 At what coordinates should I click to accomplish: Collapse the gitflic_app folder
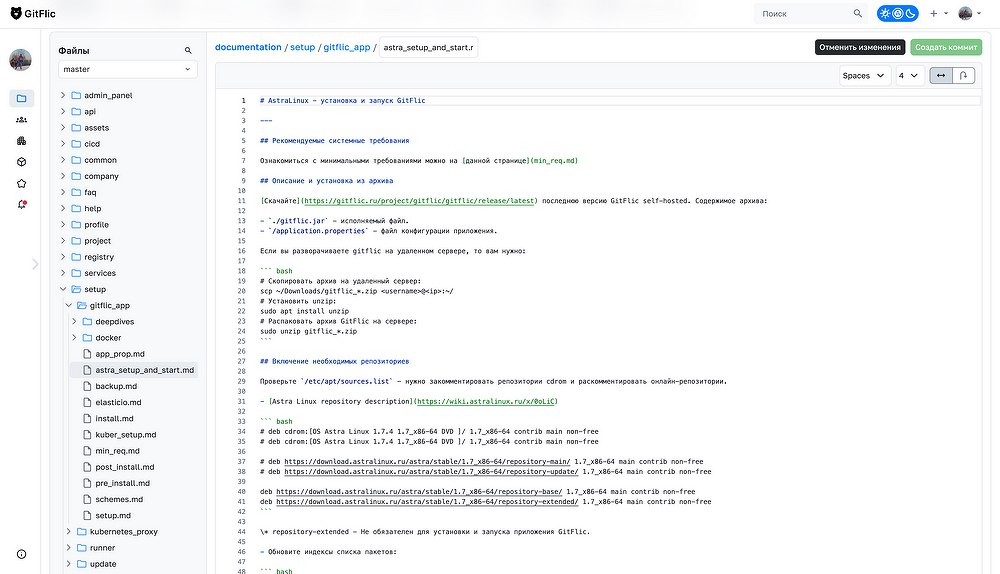(x=68, y=305)
